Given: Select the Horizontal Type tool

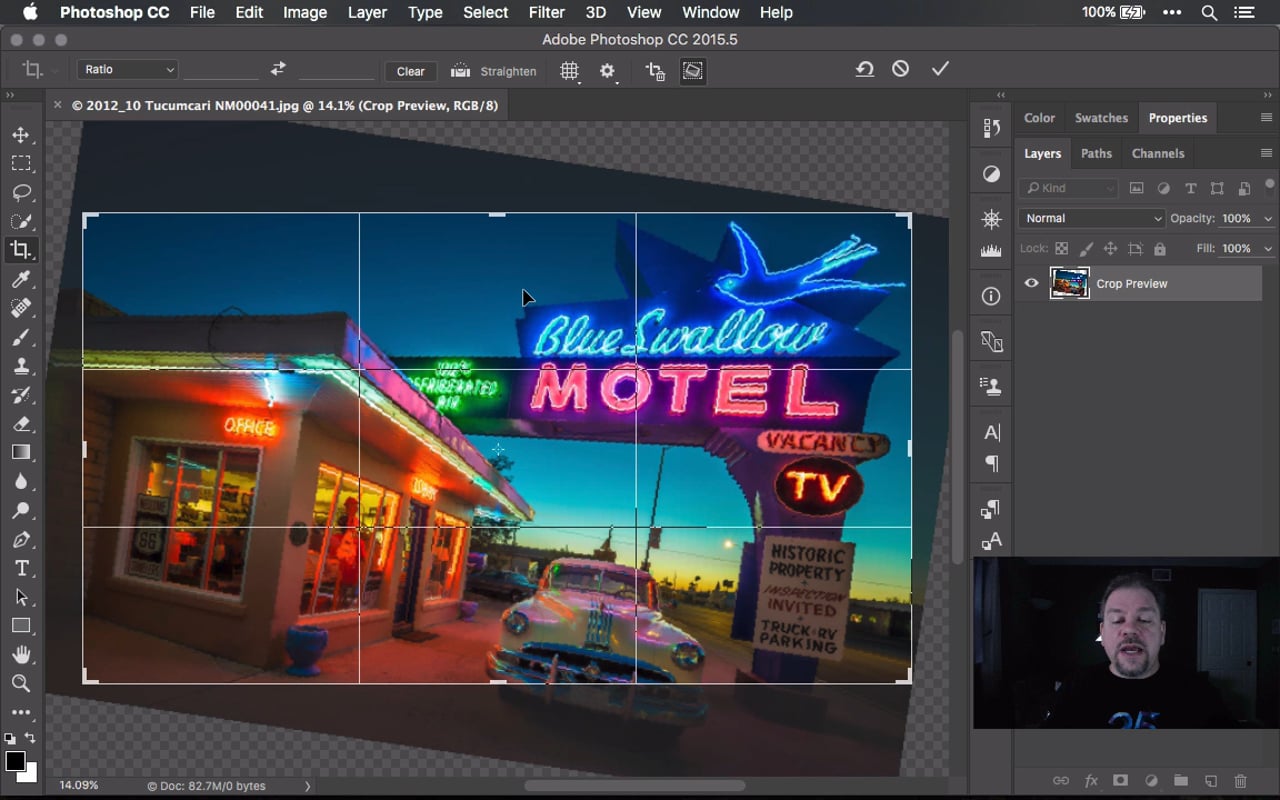Looking at the screenshot, I should (21, 568).
